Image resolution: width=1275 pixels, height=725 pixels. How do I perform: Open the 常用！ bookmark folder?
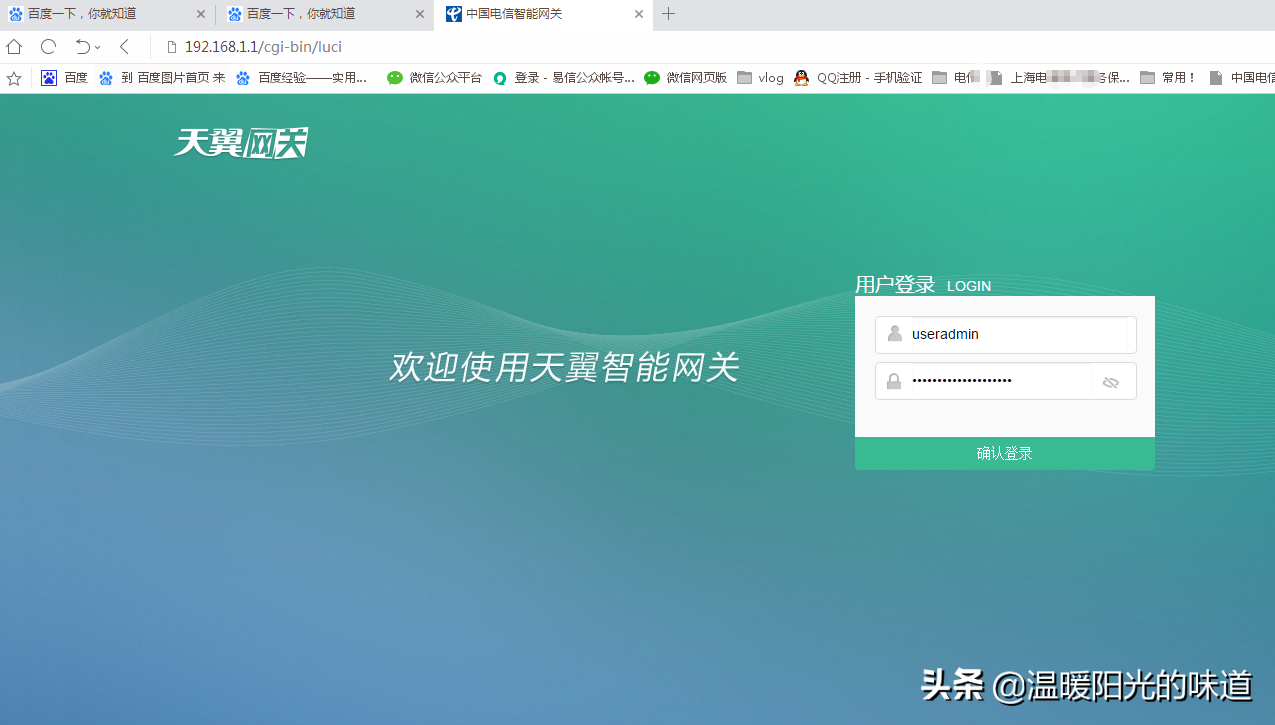pos(1168,78)
